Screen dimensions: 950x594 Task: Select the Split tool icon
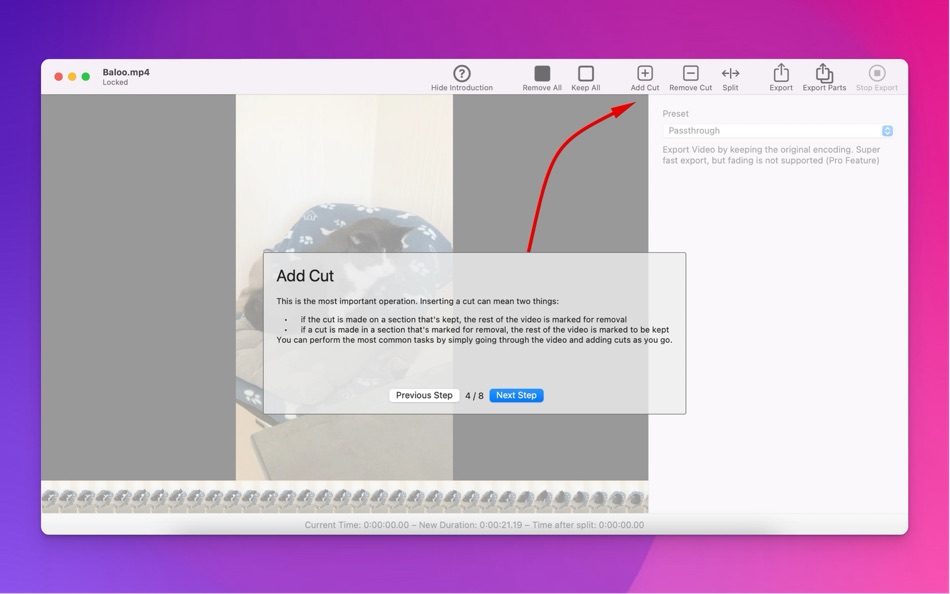tap(730, 73)
